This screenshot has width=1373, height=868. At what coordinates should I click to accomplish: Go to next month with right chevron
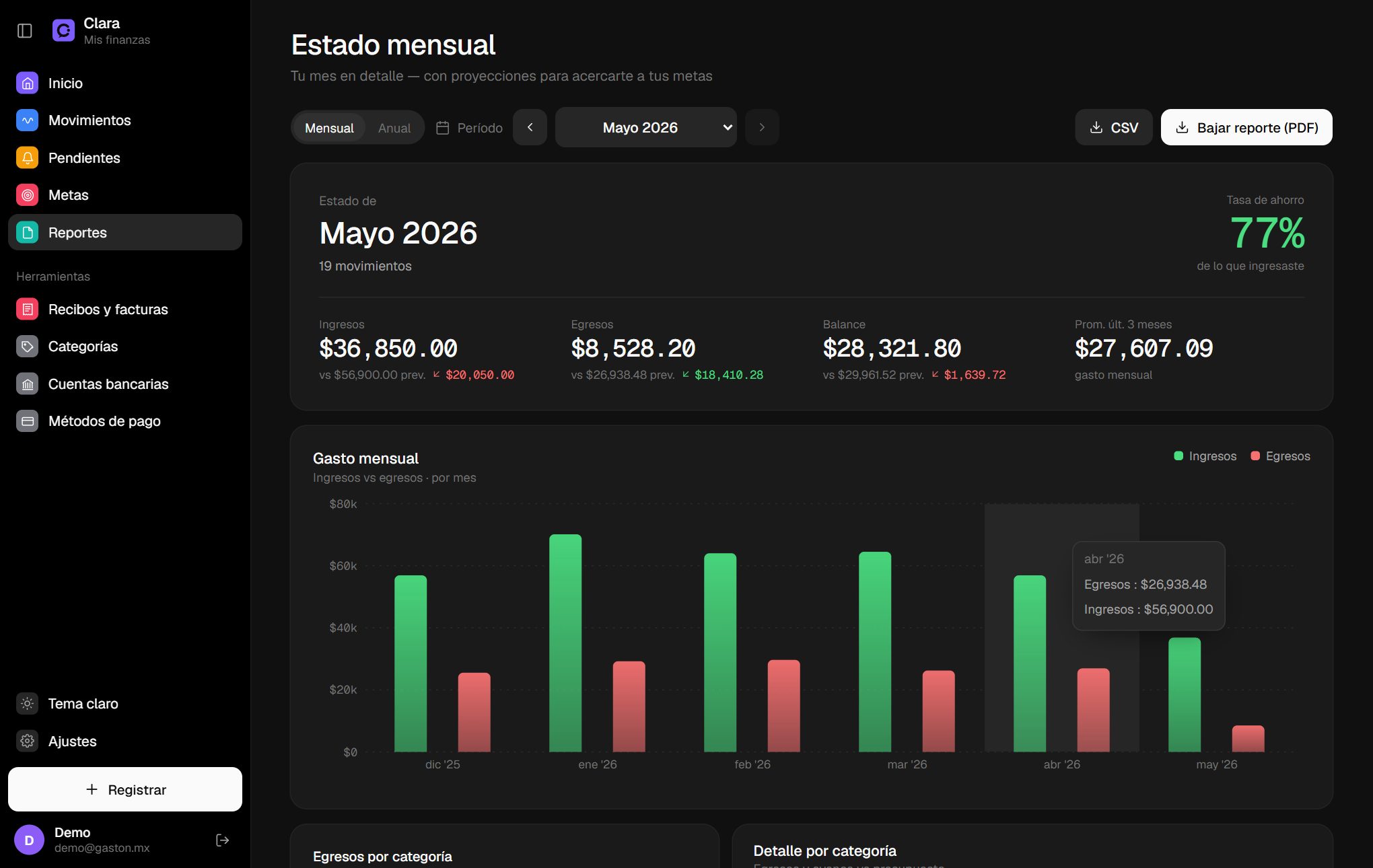click(762, 127)
